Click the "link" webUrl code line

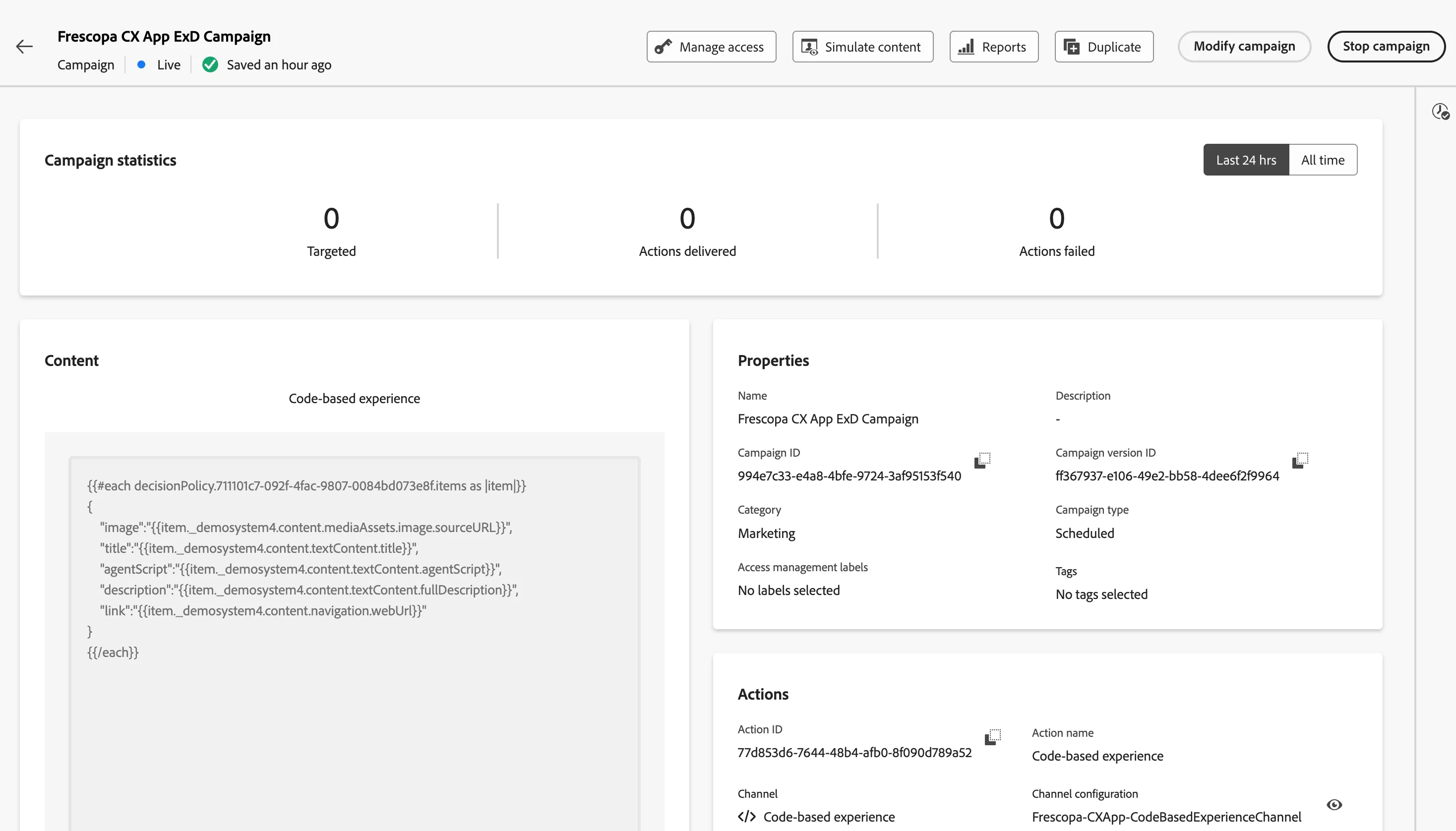(x=263, y=611)
